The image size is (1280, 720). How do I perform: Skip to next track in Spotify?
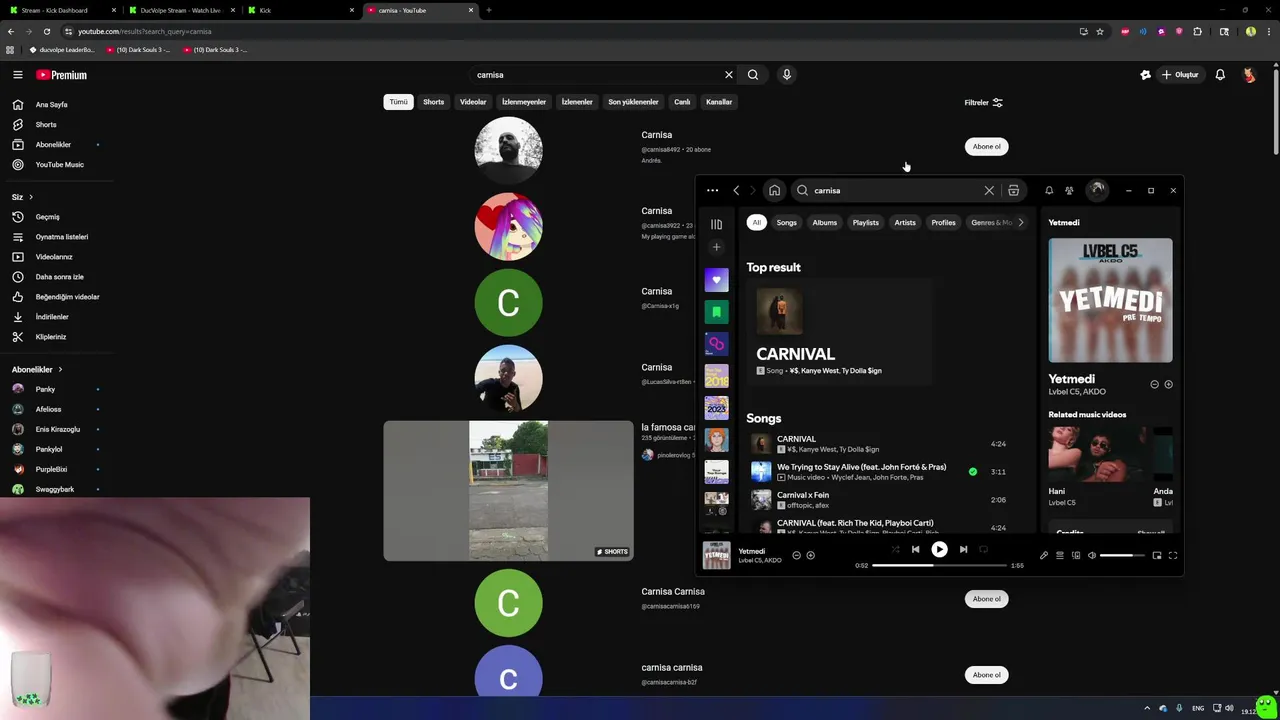coord(963,549)
